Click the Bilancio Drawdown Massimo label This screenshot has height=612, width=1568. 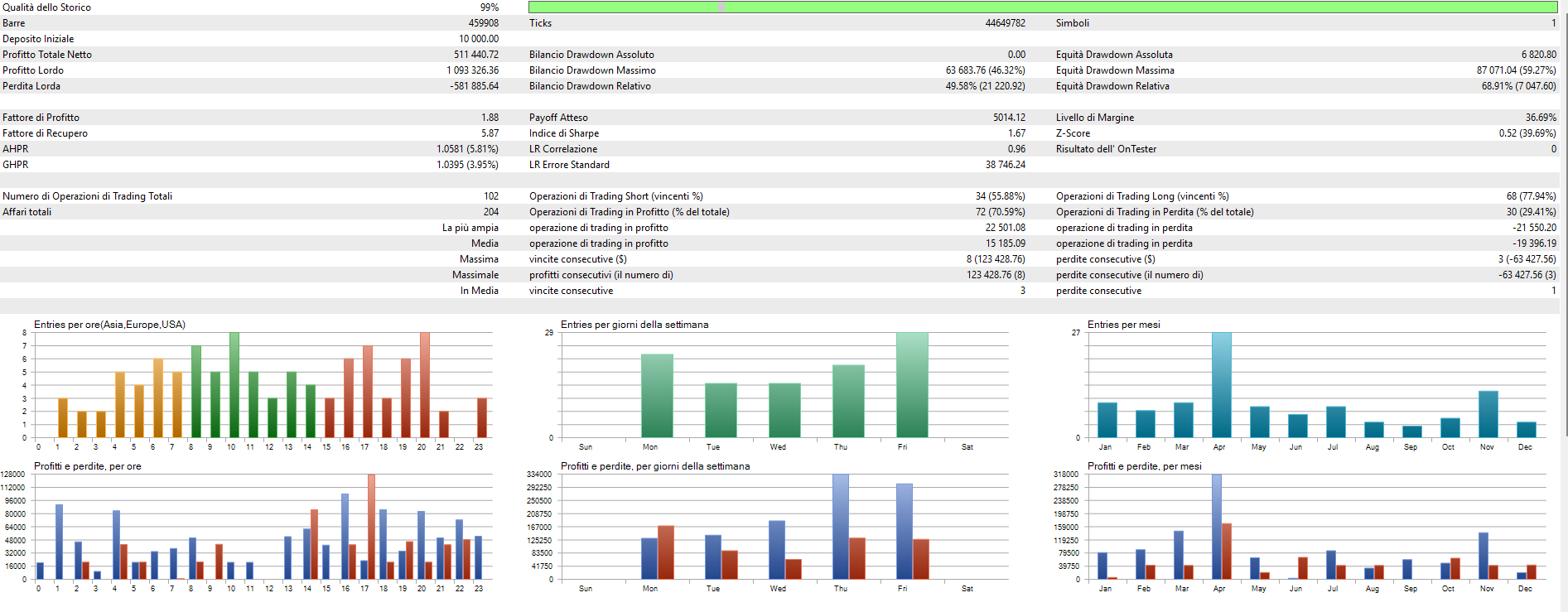[592, 70]
